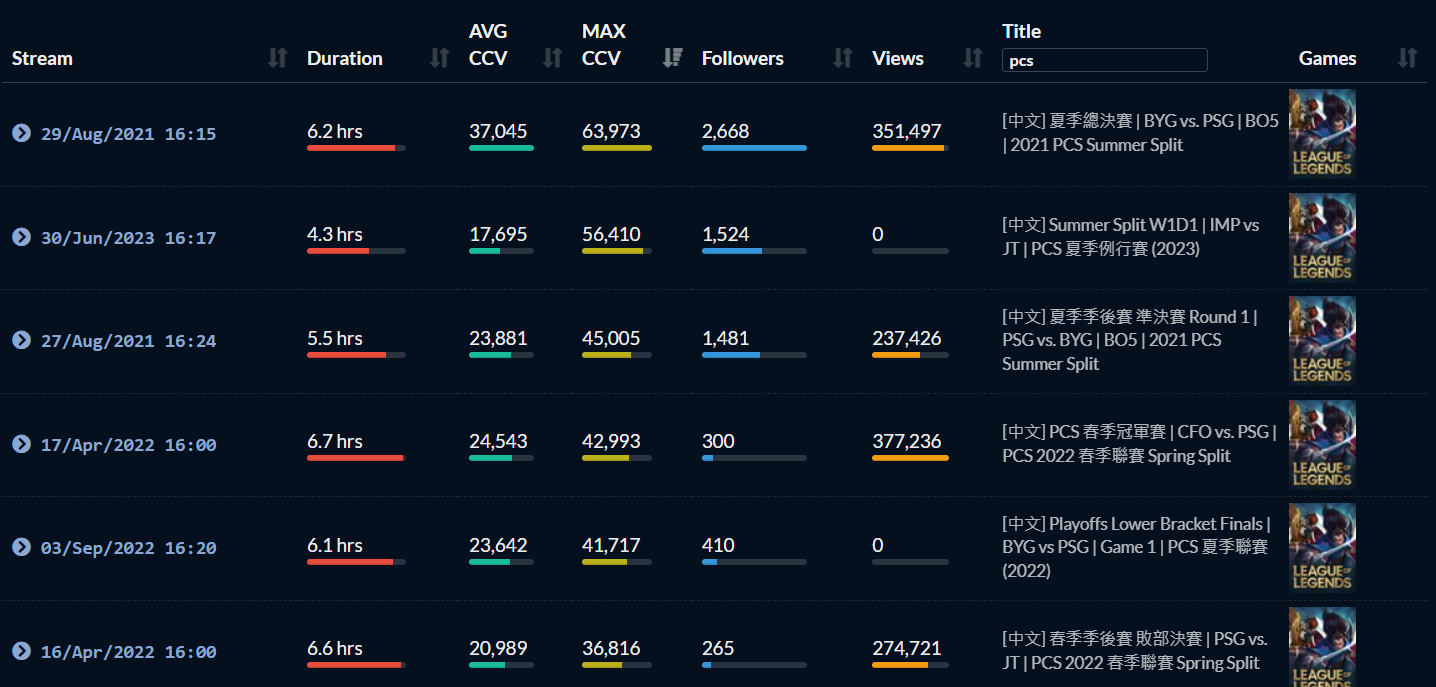This screenshot has width=1436, height=687.
Task: Click the 377,236 views value
Action: tap(907, 441)
